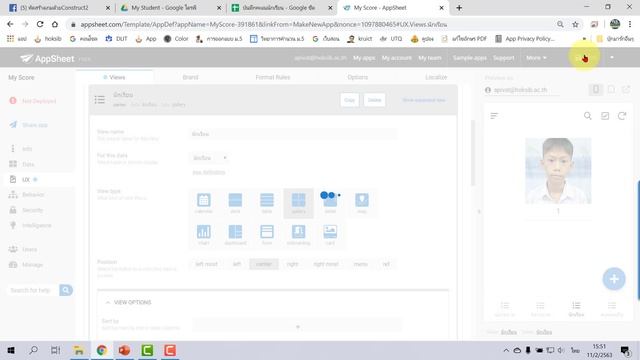Viewport: 640px width, 360px height.
Task: Click the Search for help field
Action: pos(33,290)
